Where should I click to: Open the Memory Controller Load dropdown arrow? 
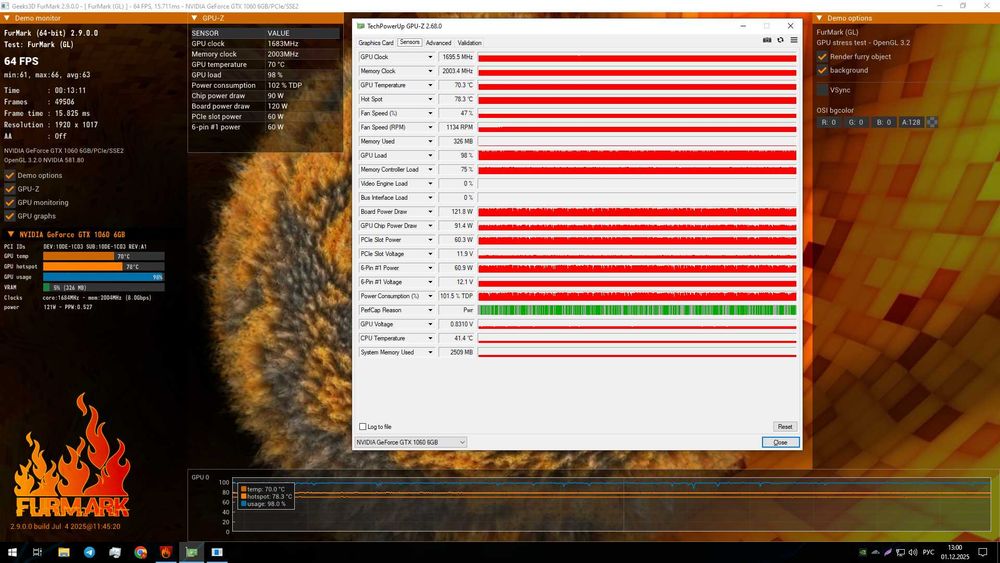coord(430,170)
